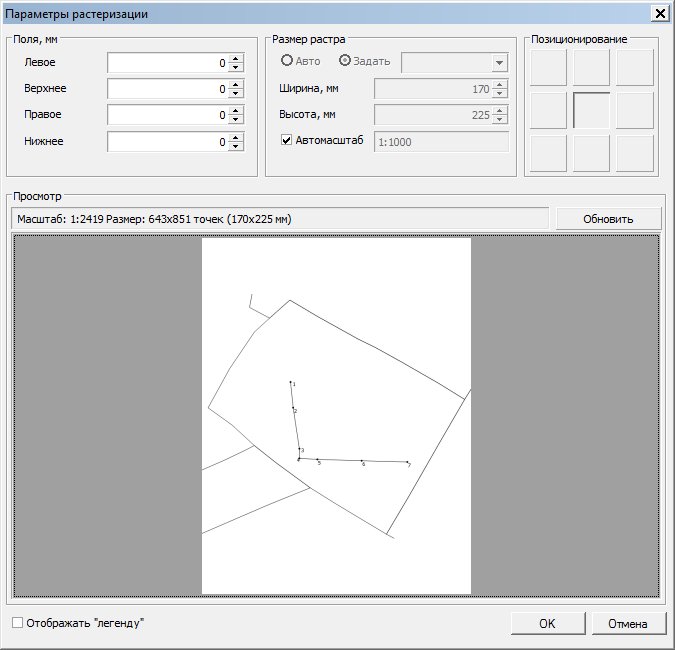
Task: Click the Отмена button
Action: click(x=628, y=623)
